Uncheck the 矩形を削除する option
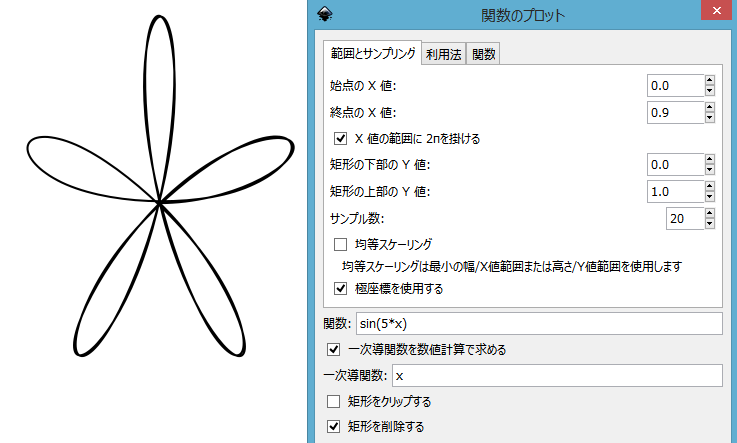The height and width of the screenshot is (443, 737). click(x=334, y=427)
